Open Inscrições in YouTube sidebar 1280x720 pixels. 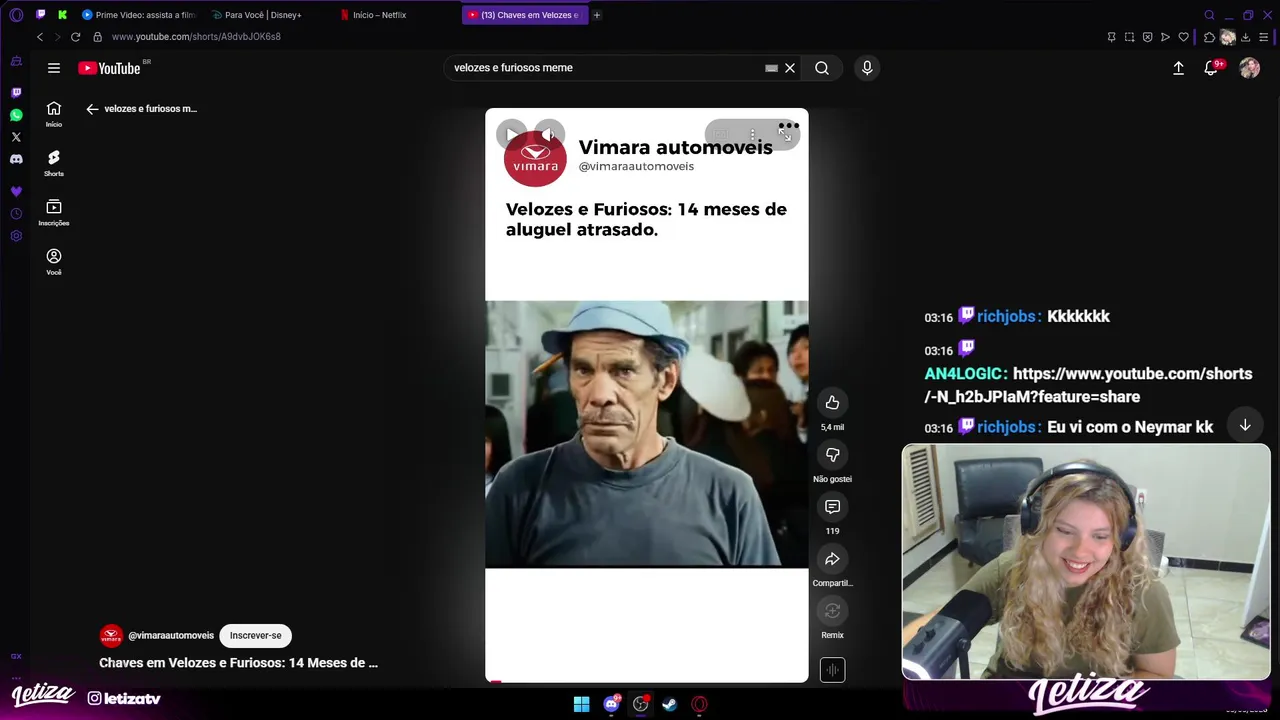[54, 212]
